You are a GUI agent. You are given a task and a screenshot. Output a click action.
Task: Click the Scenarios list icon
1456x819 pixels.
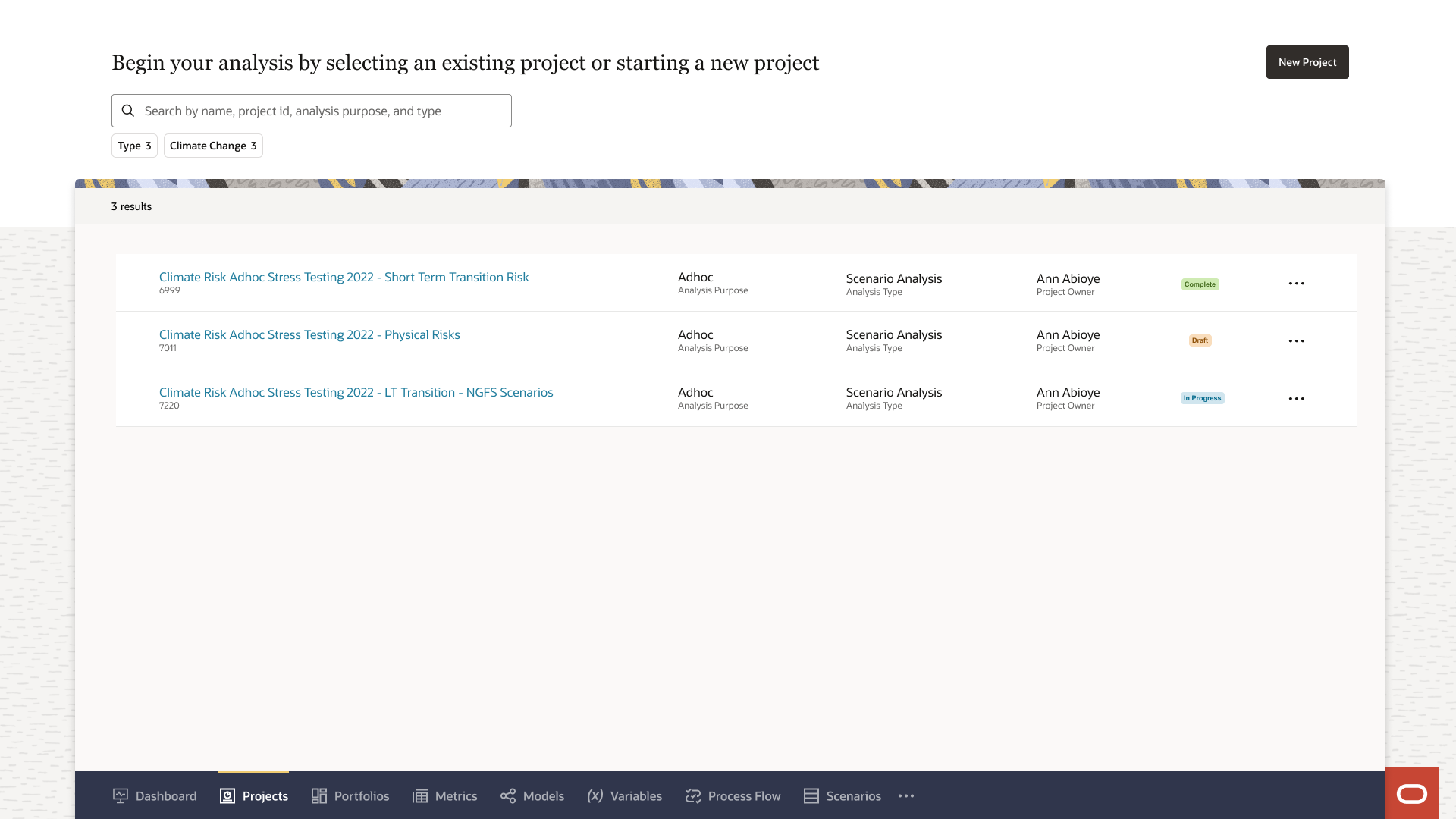click(x=811, y=795)
